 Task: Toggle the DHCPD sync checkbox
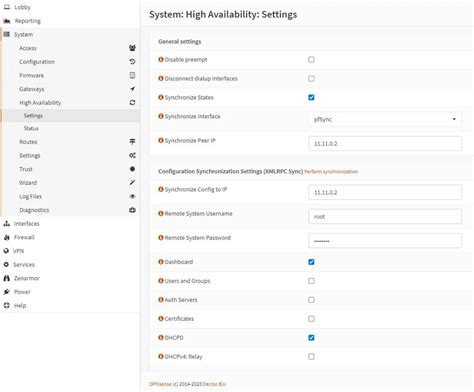click(311, 338)
